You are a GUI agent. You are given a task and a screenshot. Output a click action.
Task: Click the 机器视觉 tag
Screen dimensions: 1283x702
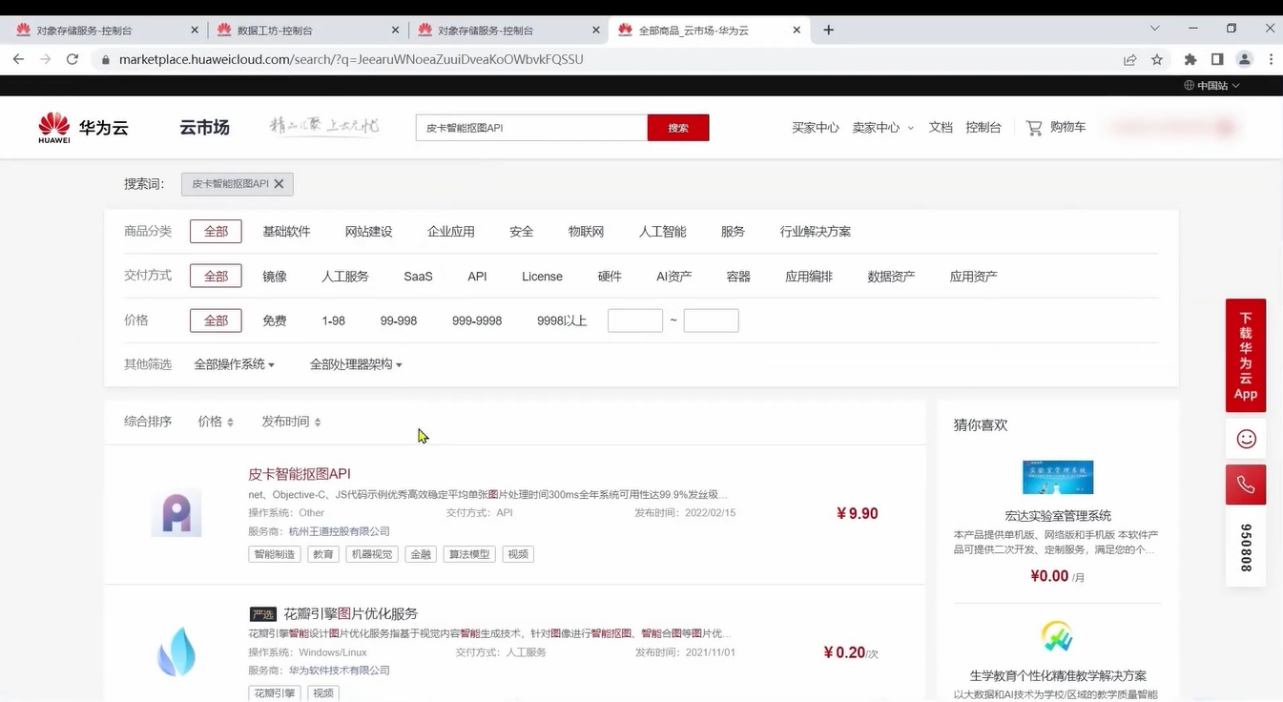[372, 554]
